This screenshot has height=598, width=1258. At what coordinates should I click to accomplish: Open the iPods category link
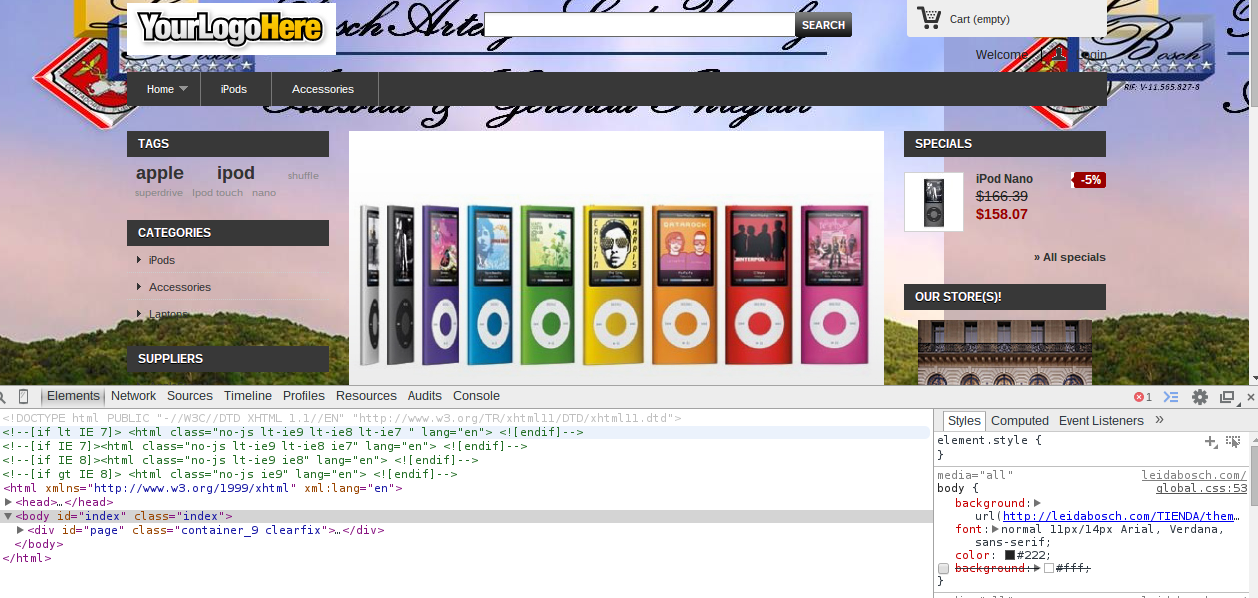click(x=162, y=260)
